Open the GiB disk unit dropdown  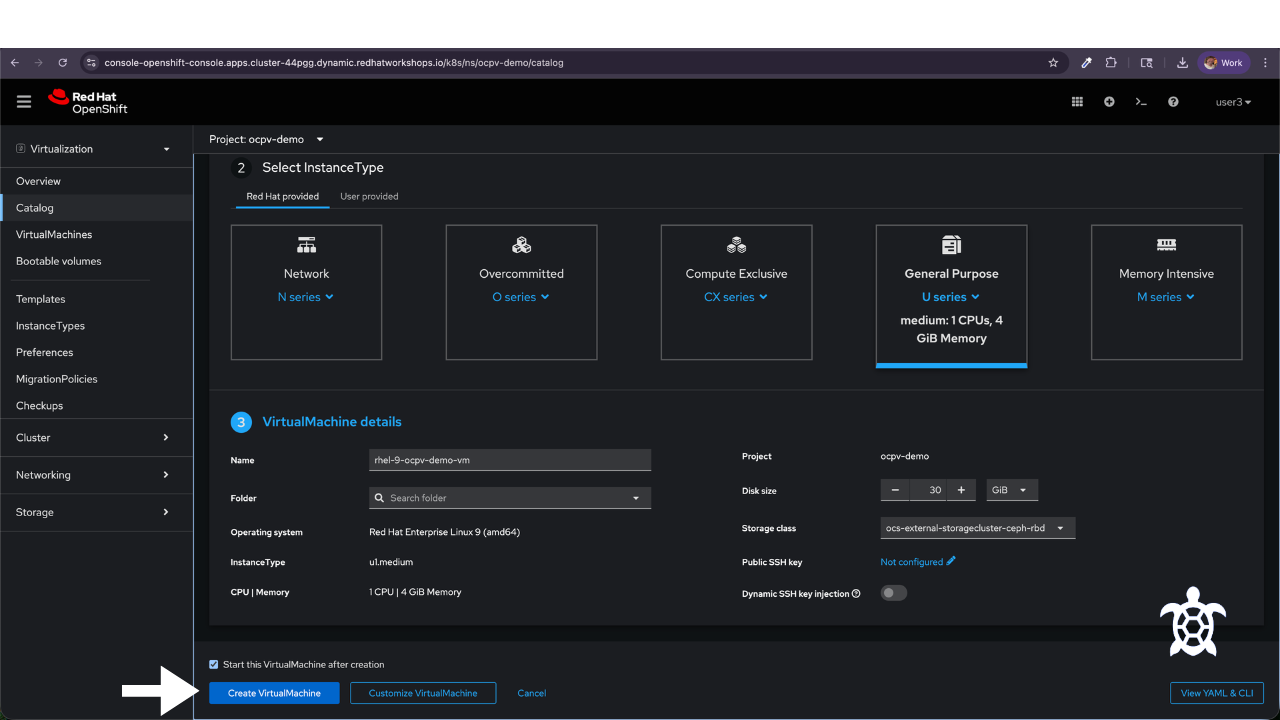tap(1012, 490)
